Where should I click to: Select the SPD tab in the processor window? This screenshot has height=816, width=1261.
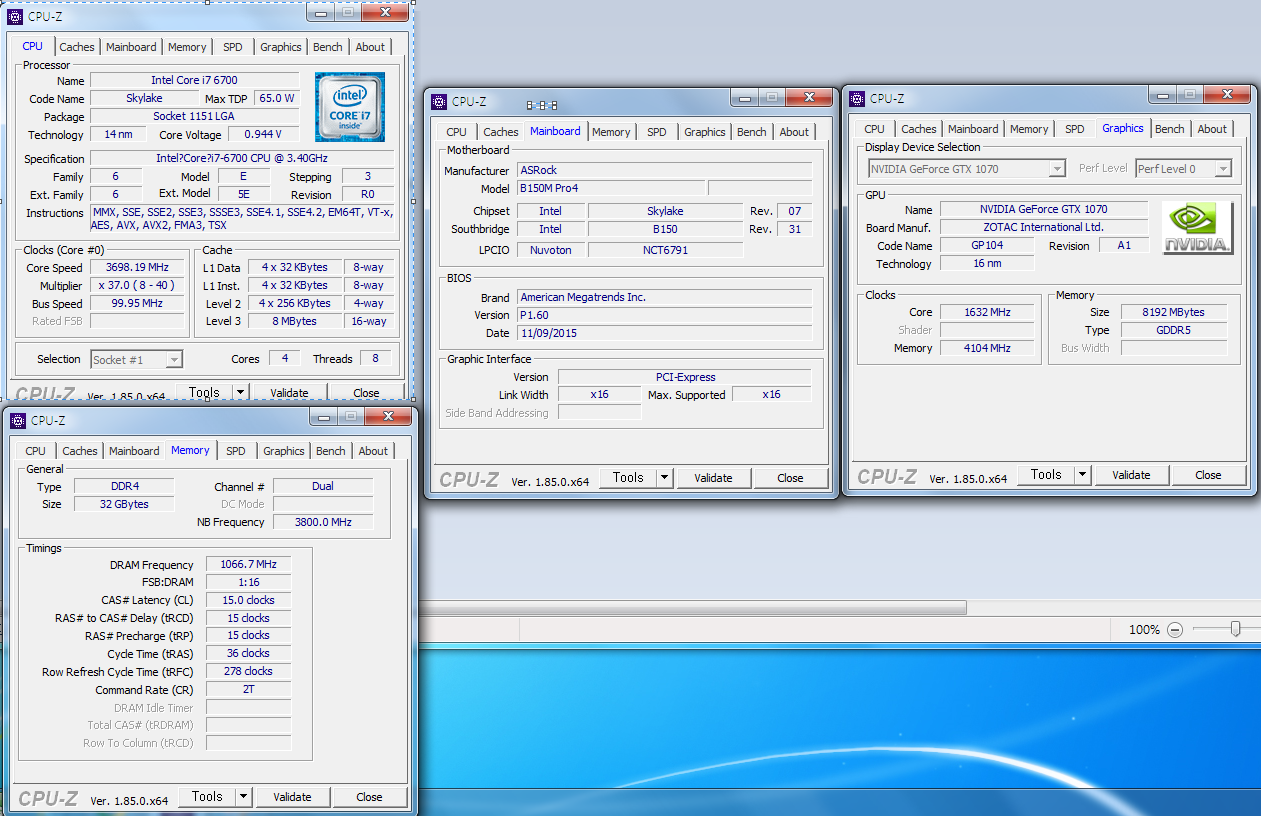(x=232, y=47)
